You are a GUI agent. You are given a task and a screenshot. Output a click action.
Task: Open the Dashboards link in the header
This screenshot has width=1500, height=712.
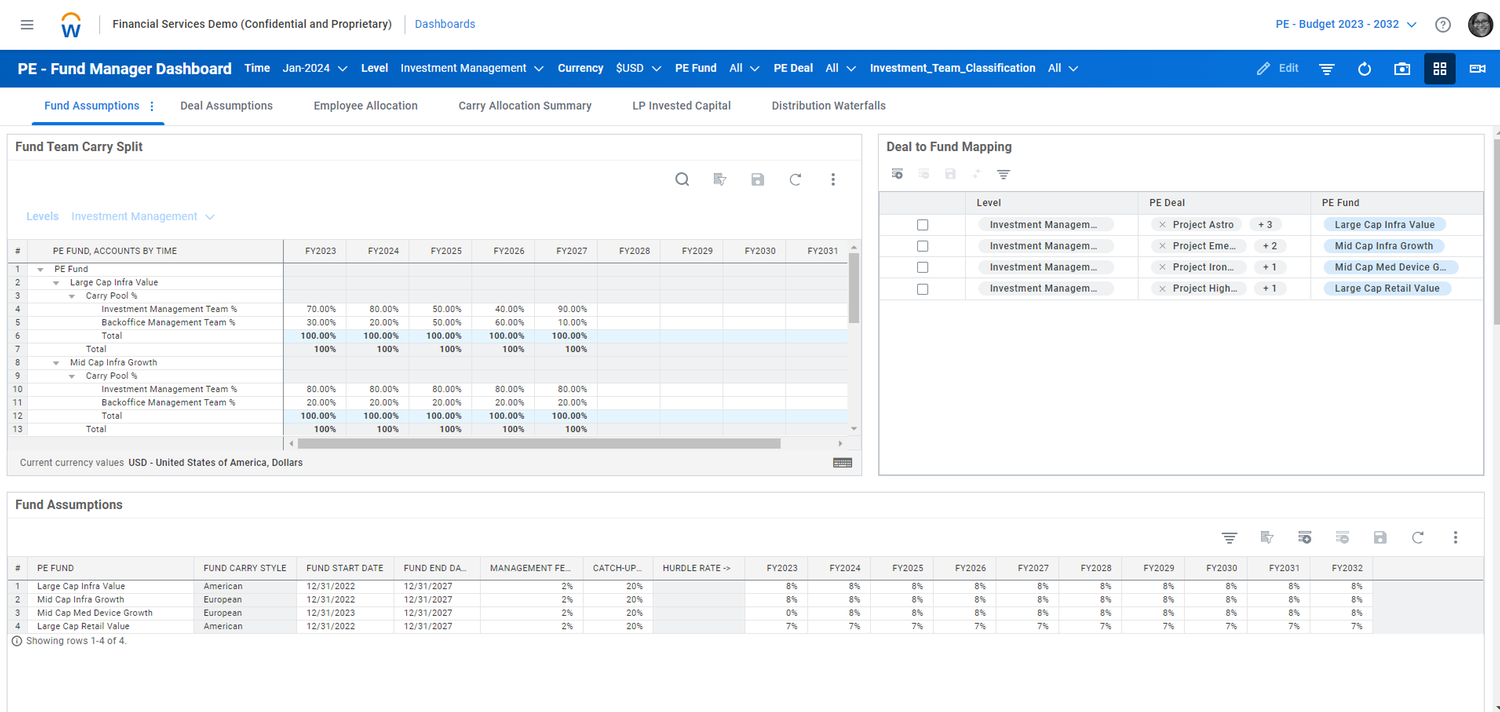point(444,23)
